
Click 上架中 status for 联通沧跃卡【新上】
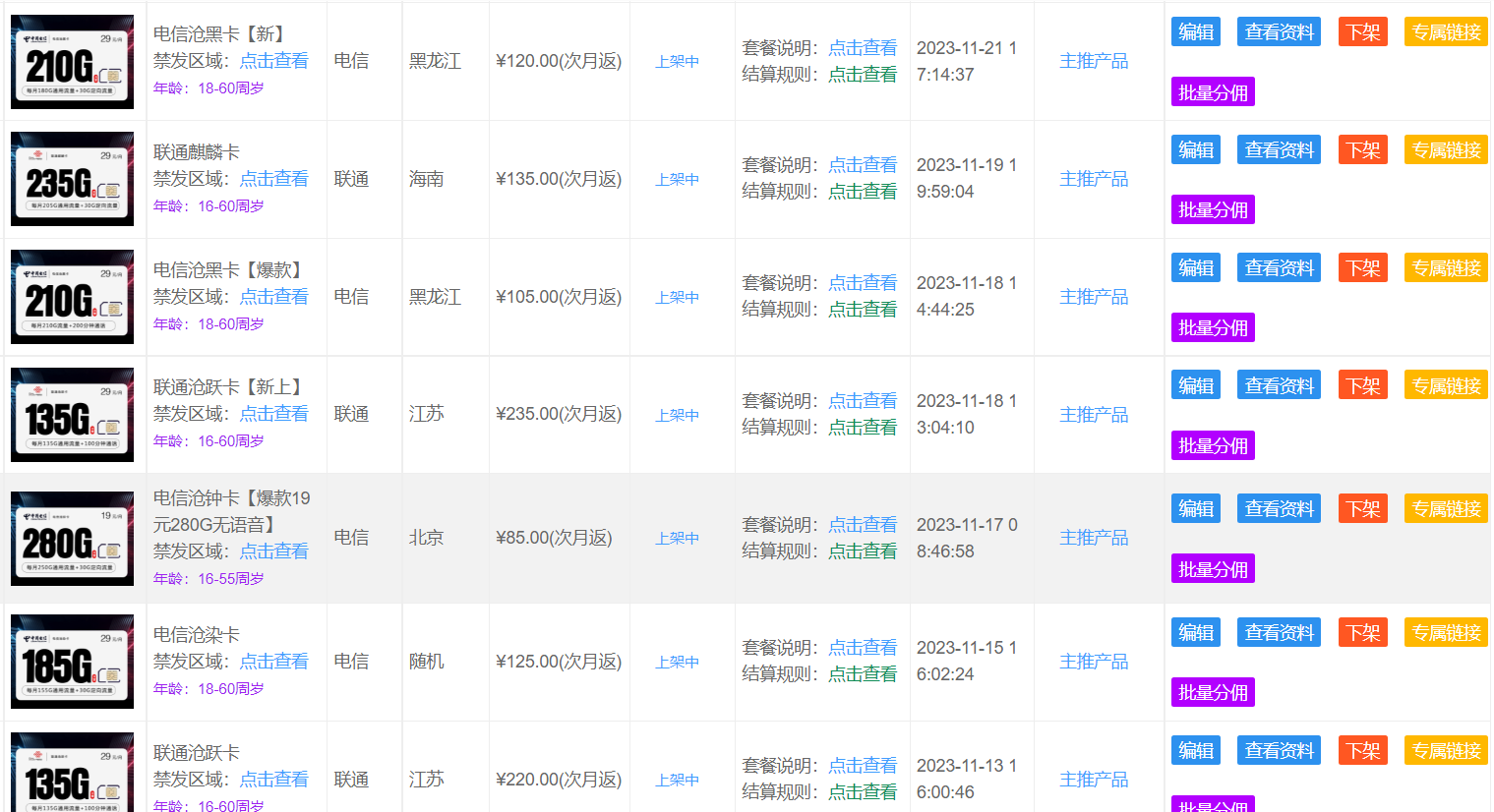pyautogui.click(x=677, y=416)
